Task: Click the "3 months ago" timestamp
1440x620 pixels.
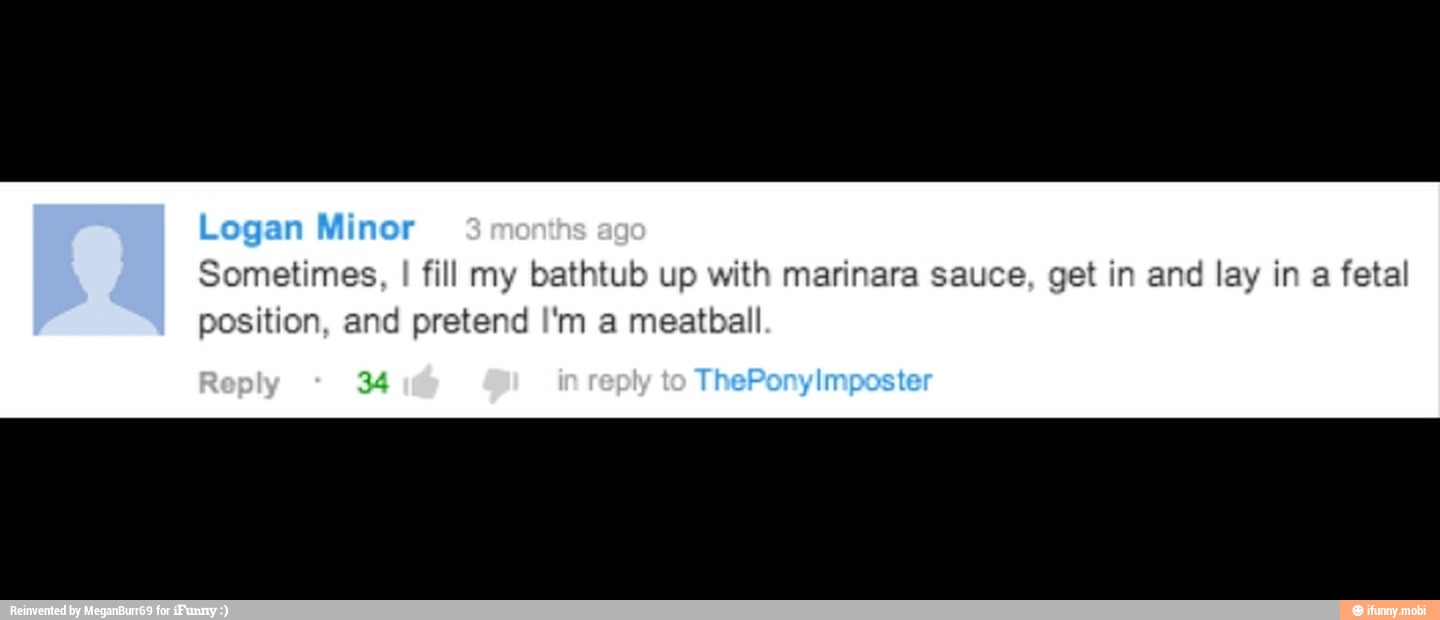Action: [555, 229]
